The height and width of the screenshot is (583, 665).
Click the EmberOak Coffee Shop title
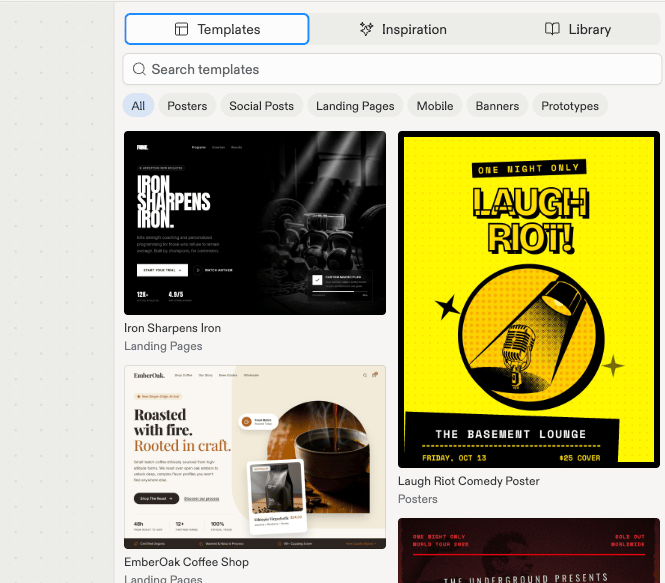pyautogui.click(x=186, y=562)
